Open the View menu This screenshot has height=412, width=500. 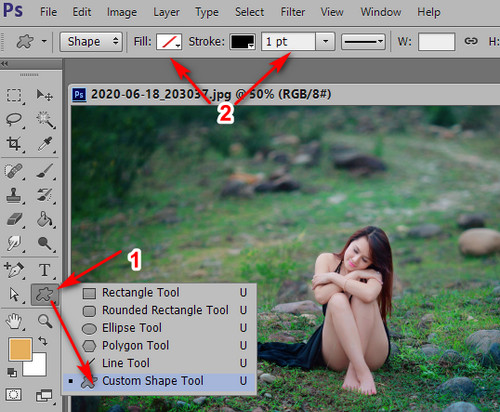click(x=332, y=12)
